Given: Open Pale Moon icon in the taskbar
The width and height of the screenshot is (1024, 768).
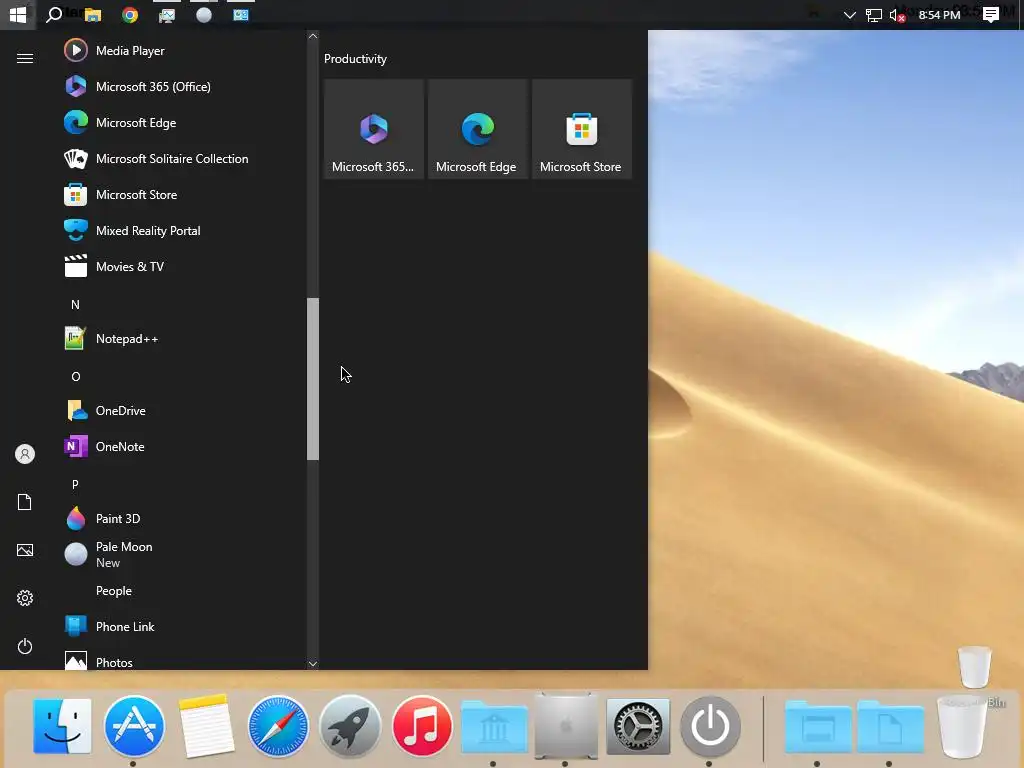Looking at the screenshot, I should click(204, 14).
